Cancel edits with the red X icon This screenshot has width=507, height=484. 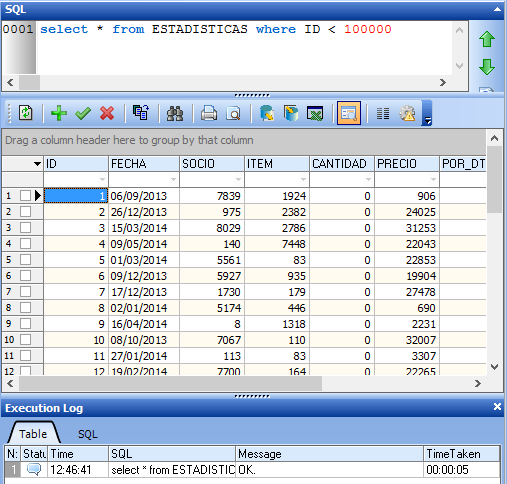tap(107, 113)
